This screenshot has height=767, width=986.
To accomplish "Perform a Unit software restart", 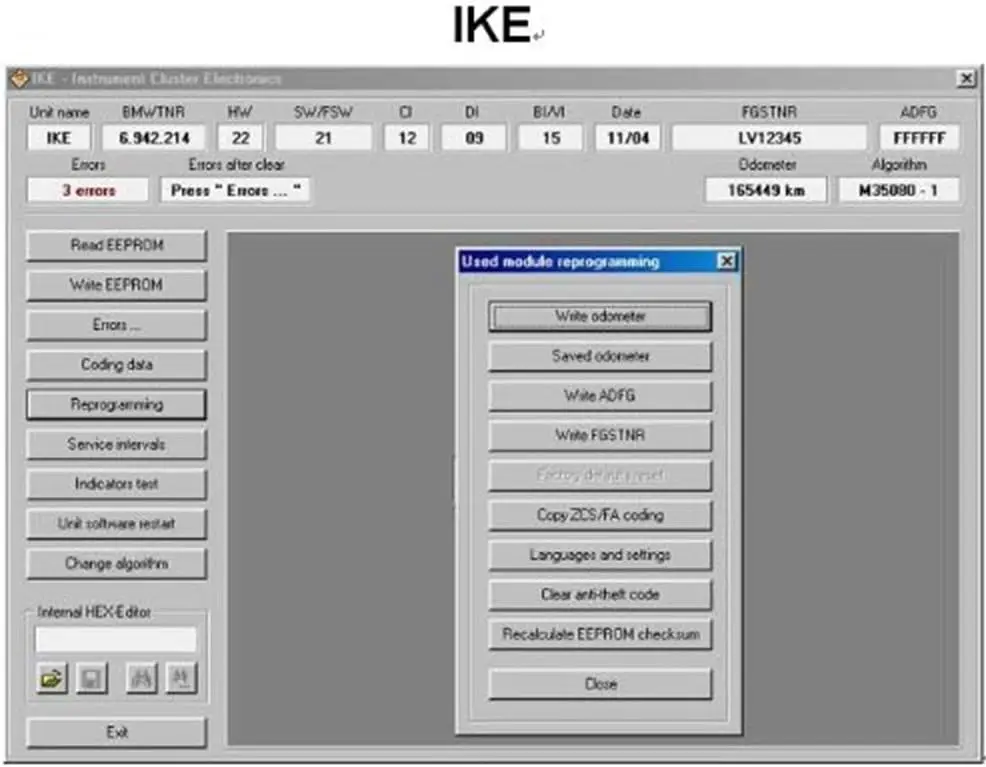I will pyautogui.click(x=117, y=523).
